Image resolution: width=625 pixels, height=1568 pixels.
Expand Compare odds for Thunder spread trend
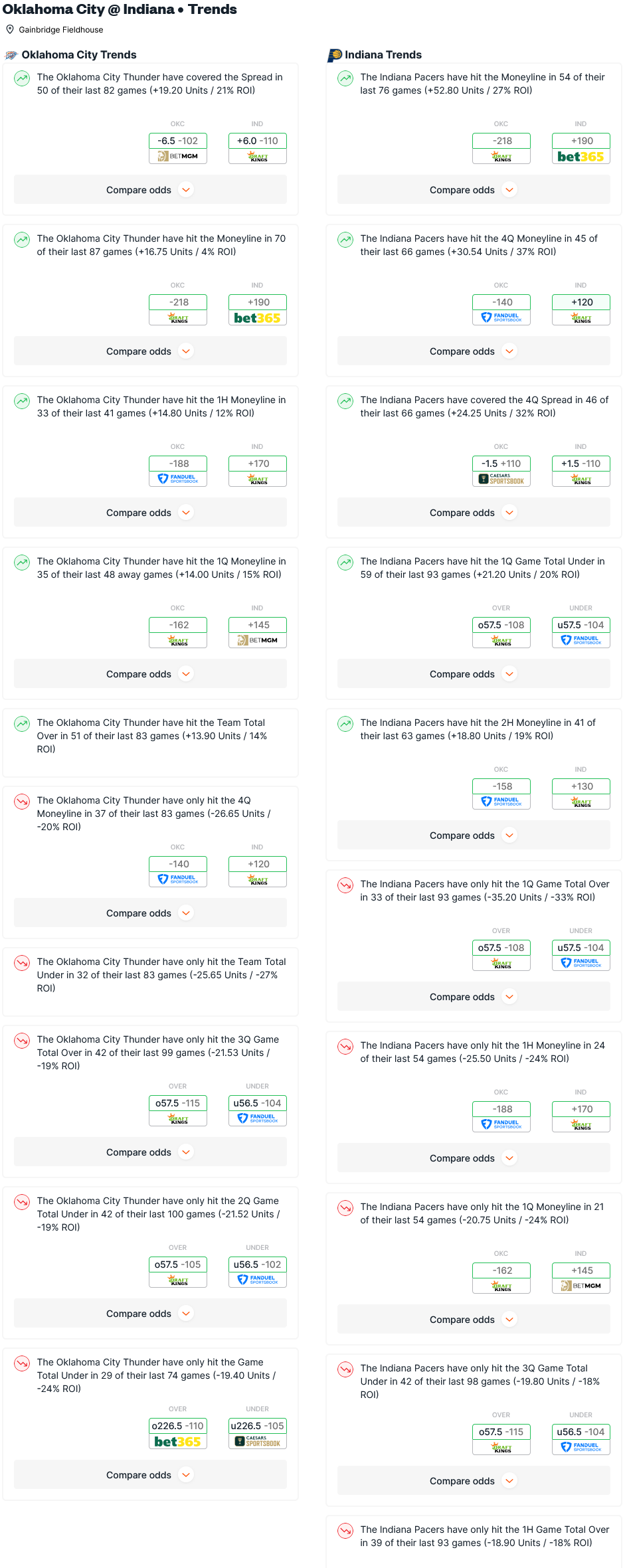pyautogui.click(x=150, y=190)
